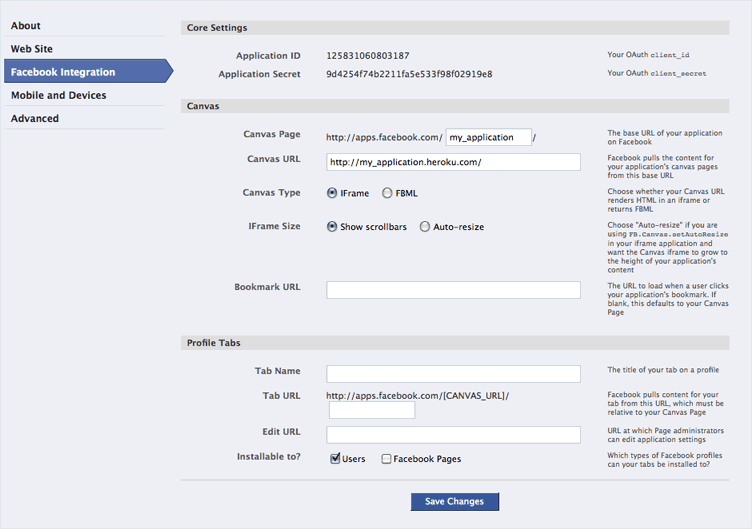Click the empty Bookmark URL field
Viewport: 752px width, 529px height.
(x=453, y=290)
